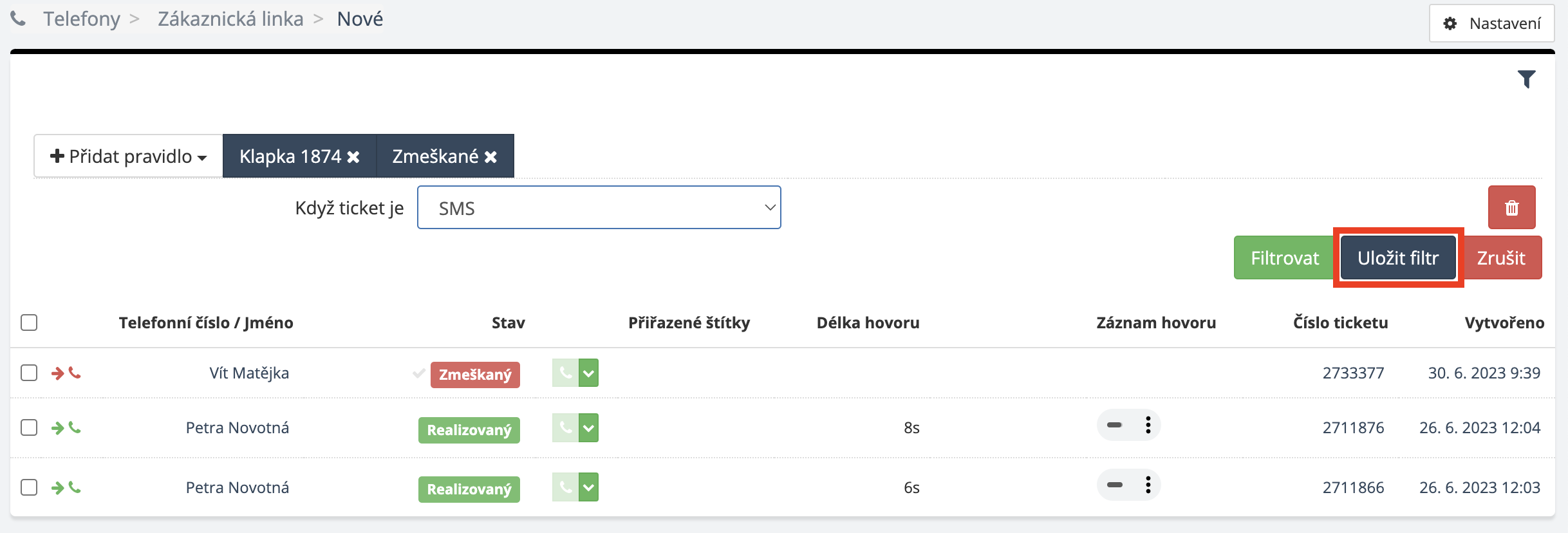The image size is (1568, 533).
Task: Click the filter funnel icon
Action: click(1526, 79)
